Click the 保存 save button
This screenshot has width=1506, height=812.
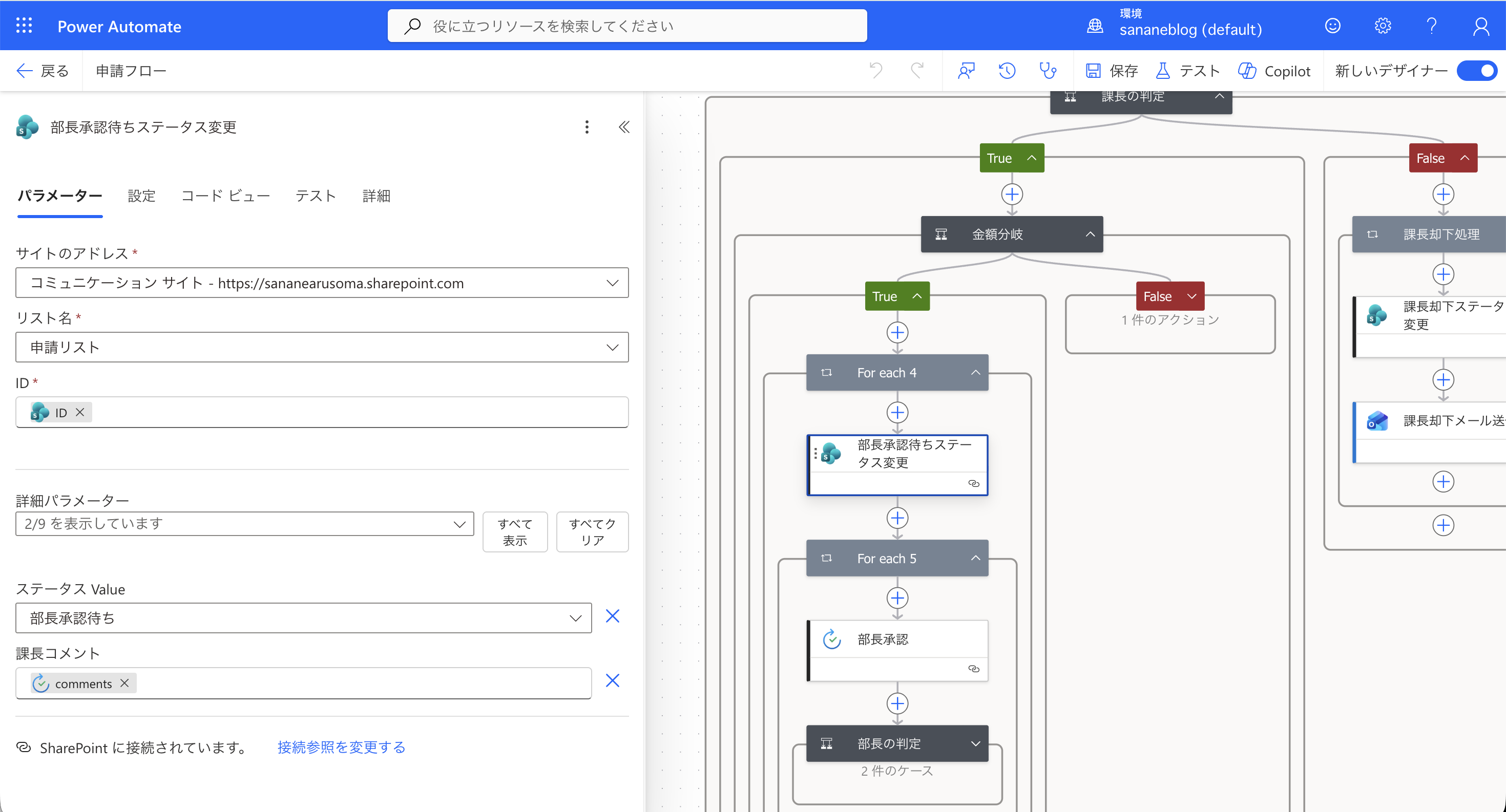tap(1112, 71)
